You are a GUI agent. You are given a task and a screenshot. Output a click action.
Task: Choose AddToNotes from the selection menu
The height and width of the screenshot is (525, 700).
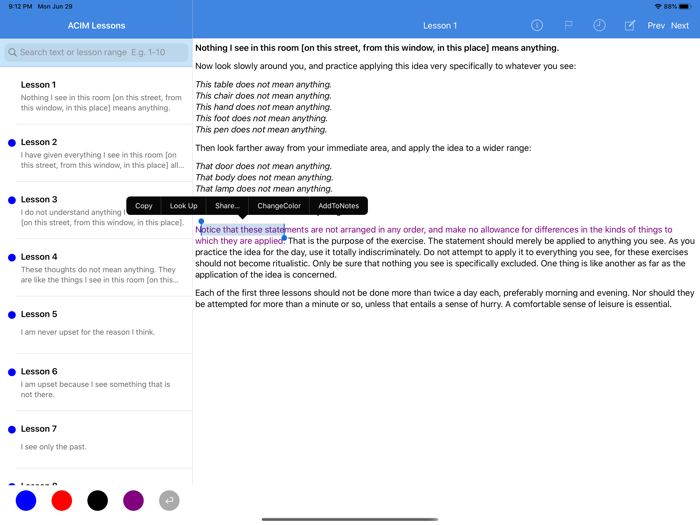pos(338,206)
